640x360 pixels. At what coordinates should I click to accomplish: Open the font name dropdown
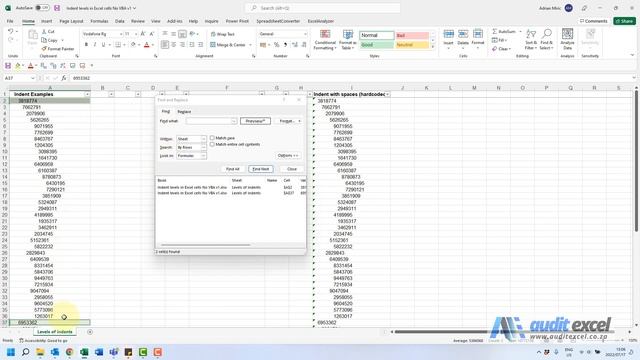tap(121, 34)
